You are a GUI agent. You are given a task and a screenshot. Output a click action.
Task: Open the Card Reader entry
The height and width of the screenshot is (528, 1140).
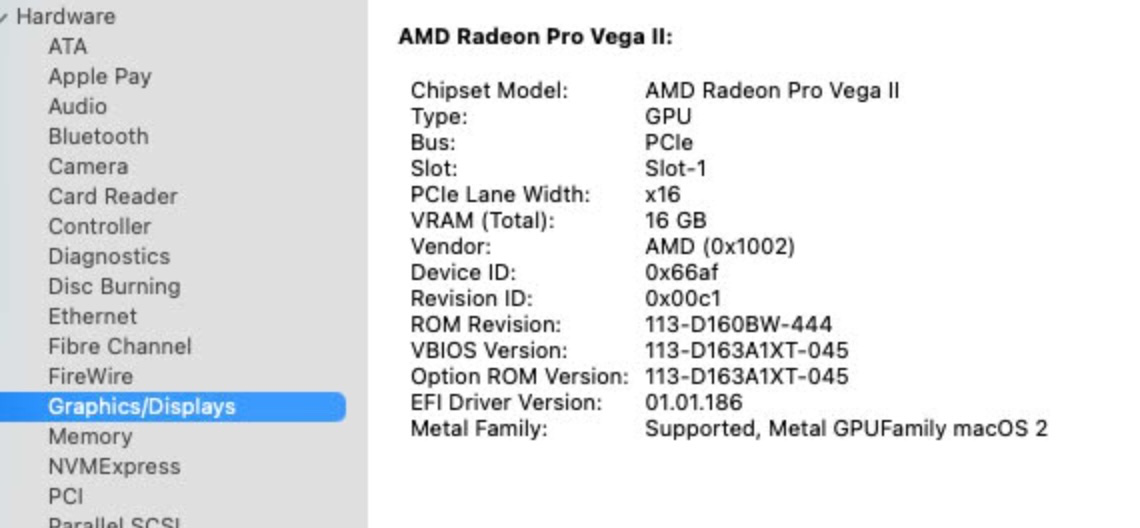click(112, 197)
